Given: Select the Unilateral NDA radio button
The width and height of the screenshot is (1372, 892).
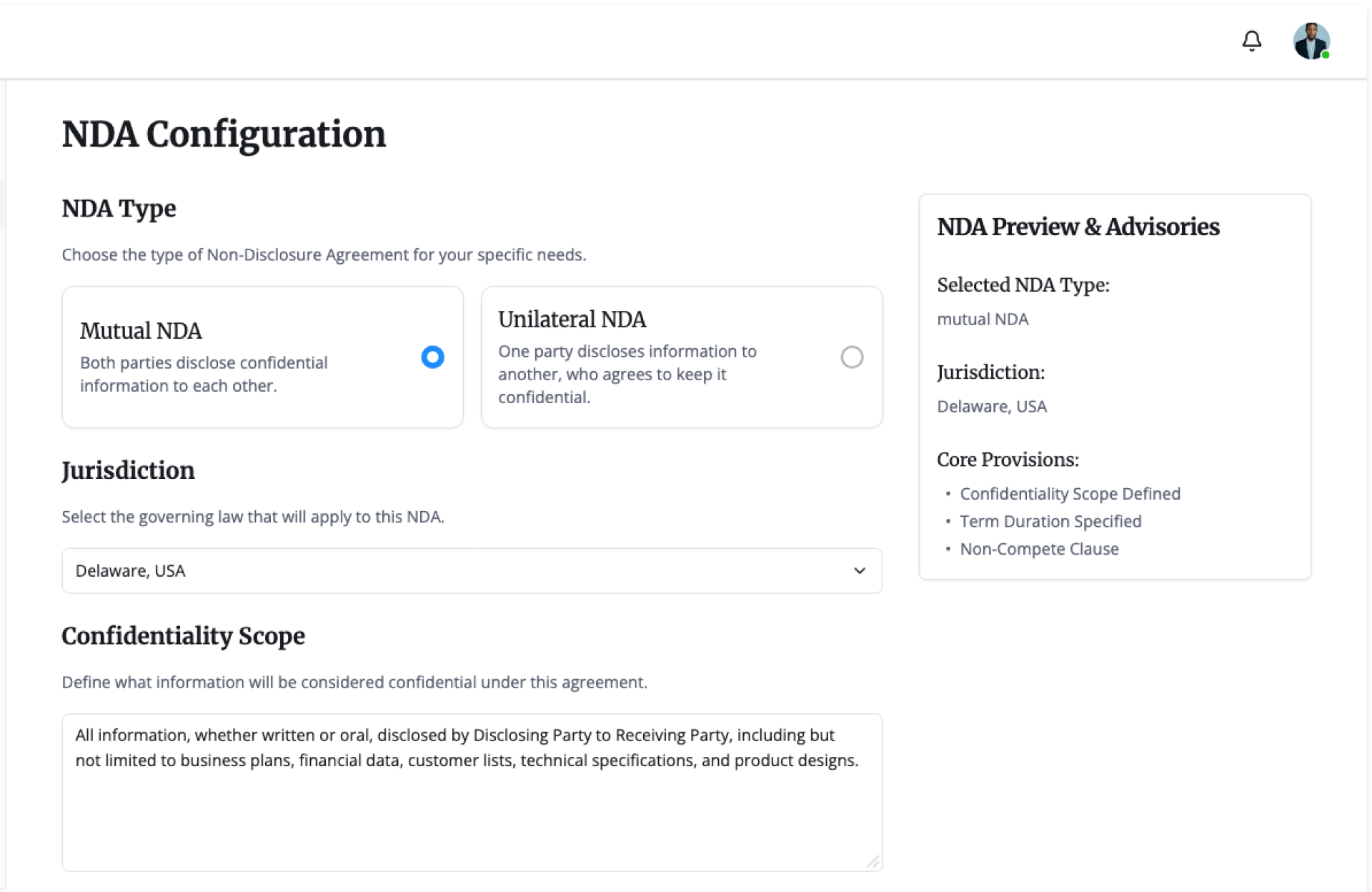Looking at the screenshot, I should [x=851, y=357].
